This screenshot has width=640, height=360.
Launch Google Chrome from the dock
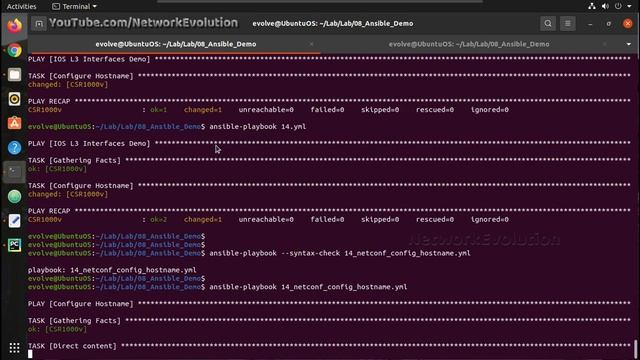tap(14, 50)
